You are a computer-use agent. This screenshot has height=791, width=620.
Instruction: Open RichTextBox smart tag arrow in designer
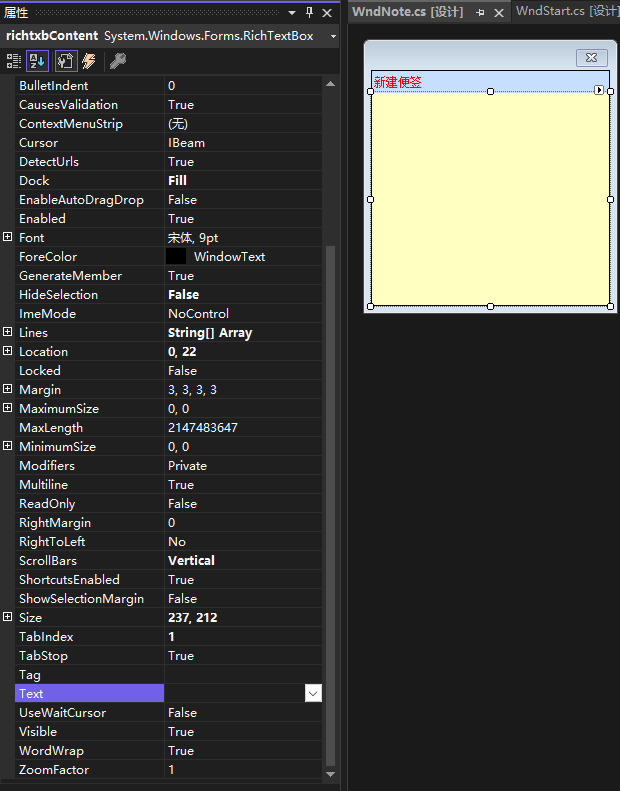point(599,90)
